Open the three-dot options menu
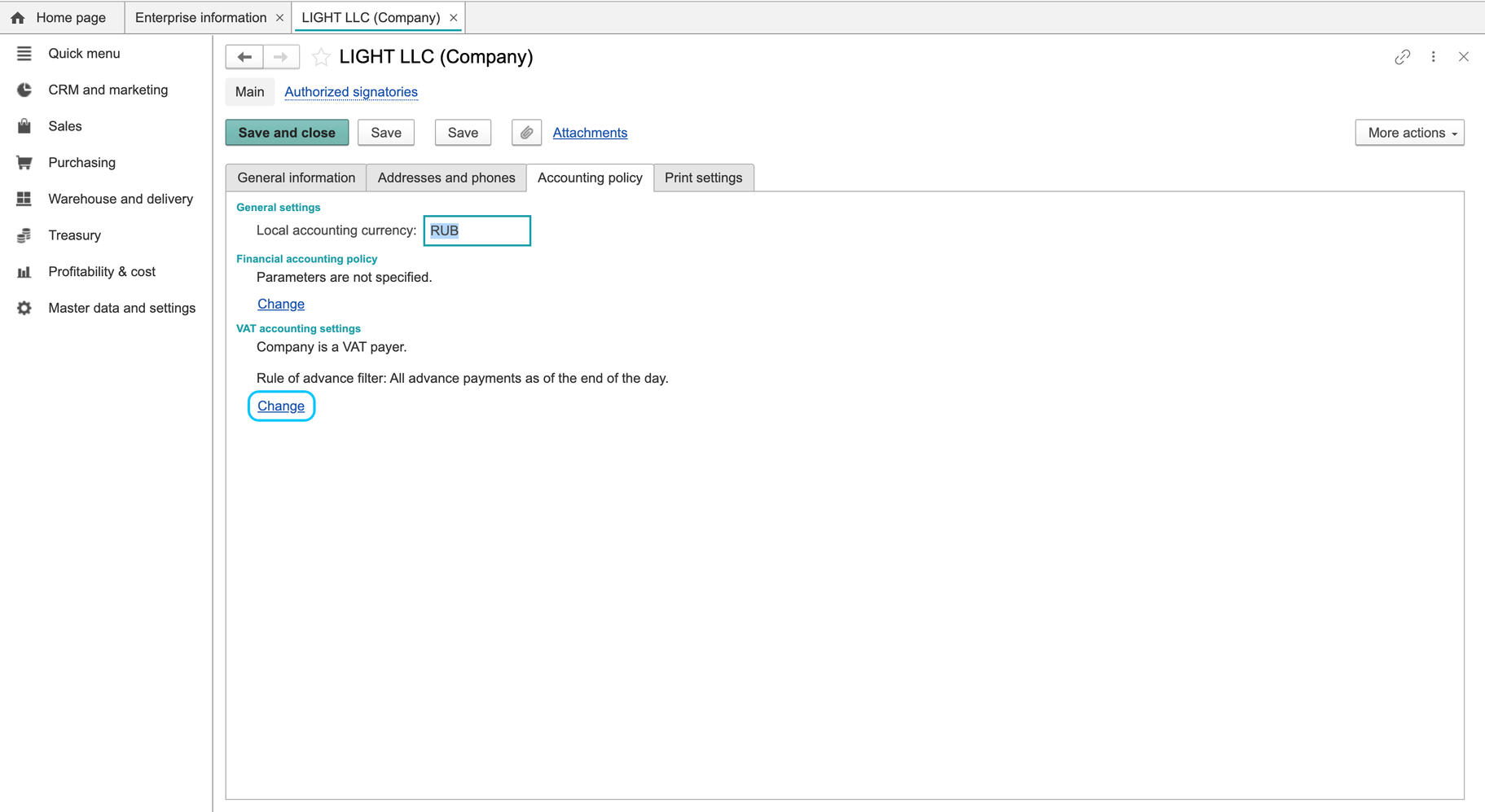Screen dimensions: 1485x812 tap(1434, 57)
